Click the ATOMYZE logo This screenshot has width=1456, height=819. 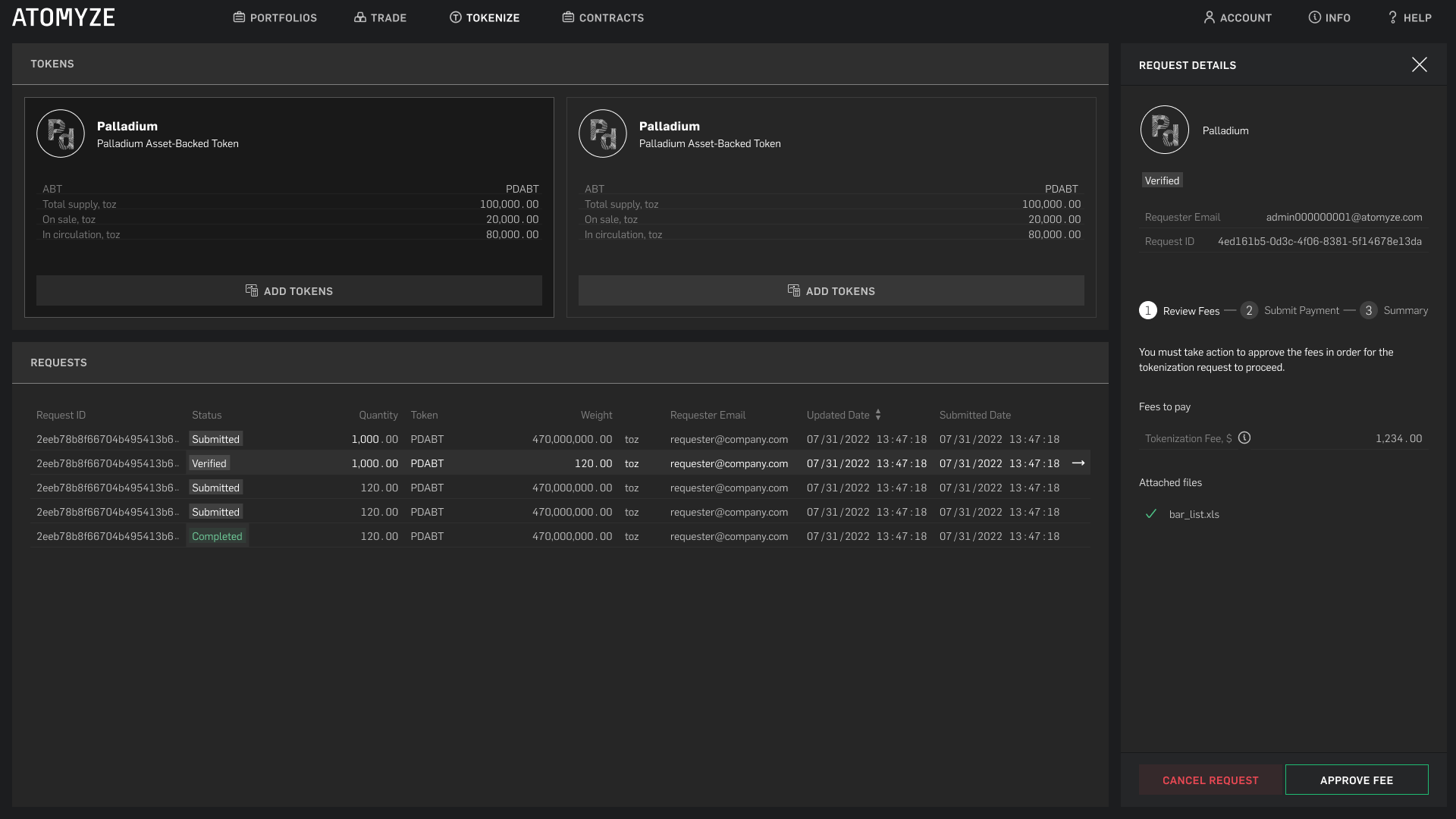(64, 17)
